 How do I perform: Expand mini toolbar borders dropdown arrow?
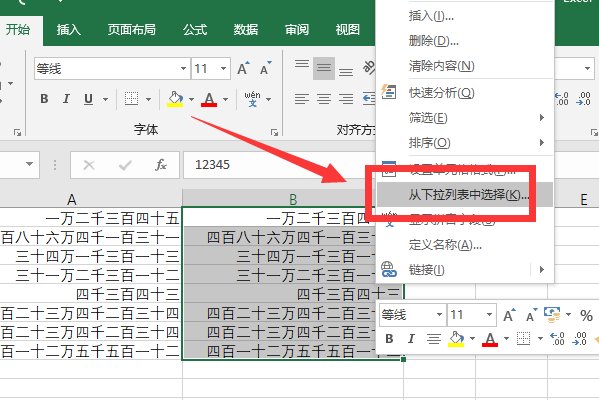click(540, 338)
